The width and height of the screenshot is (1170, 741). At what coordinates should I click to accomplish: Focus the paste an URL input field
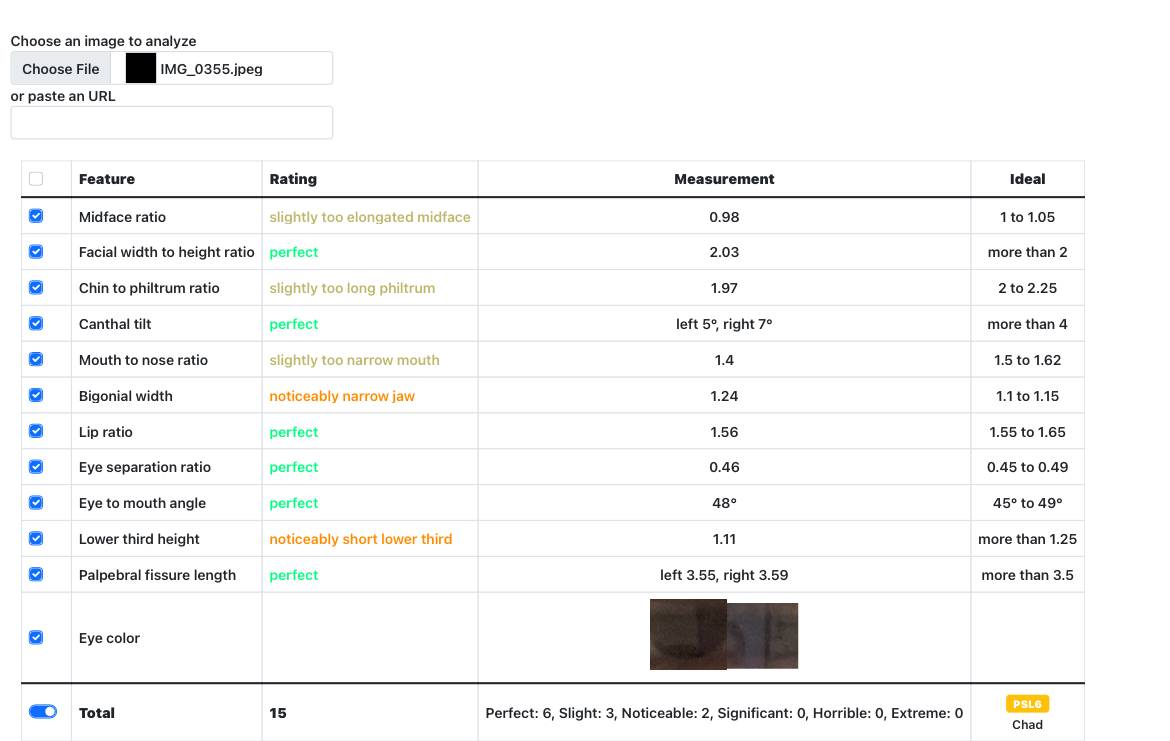pos(172,122)
